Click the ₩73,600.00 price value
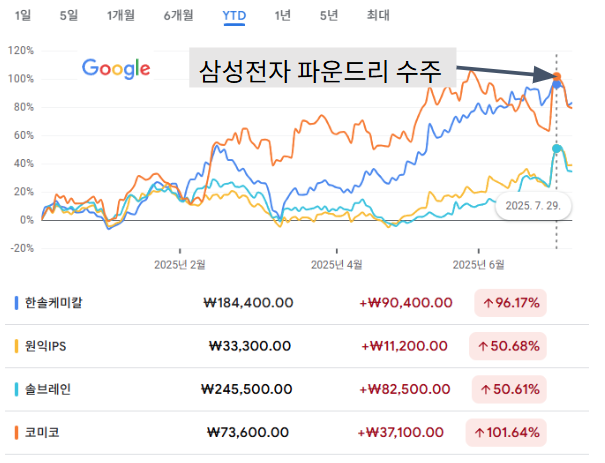Viewport: 605px width, 463px height. [x=248, y=433]
